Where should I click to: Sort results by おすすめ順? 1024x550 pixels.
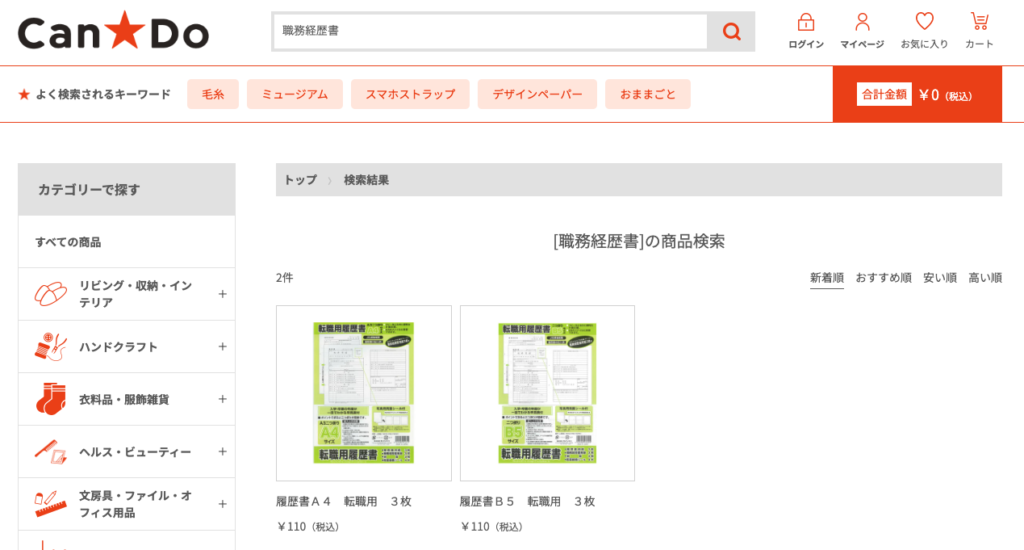(883, 277)
